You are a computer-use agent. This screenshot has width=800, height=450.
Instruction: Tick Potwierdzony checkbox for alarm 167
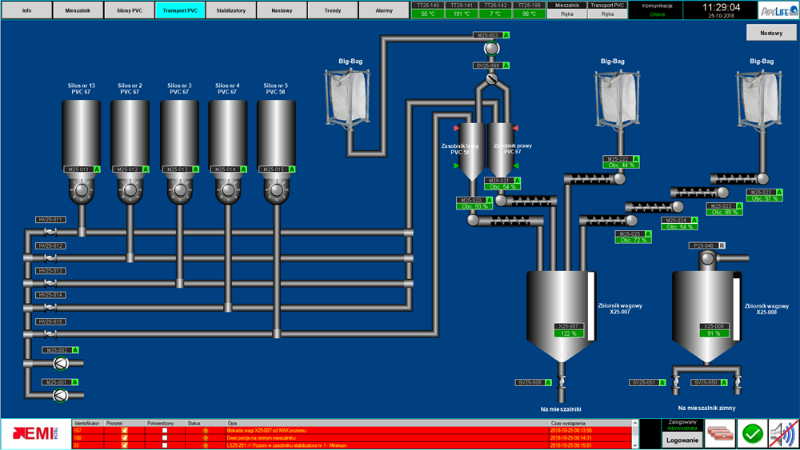pos(165,430)
